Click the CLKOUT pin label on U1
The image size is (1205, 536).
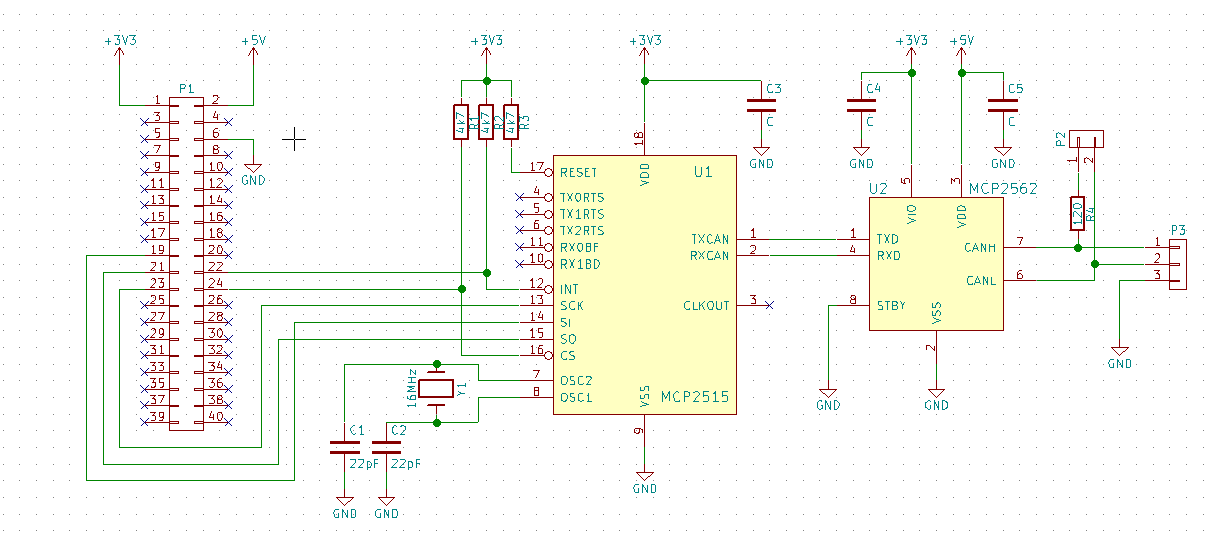point(706,305)
